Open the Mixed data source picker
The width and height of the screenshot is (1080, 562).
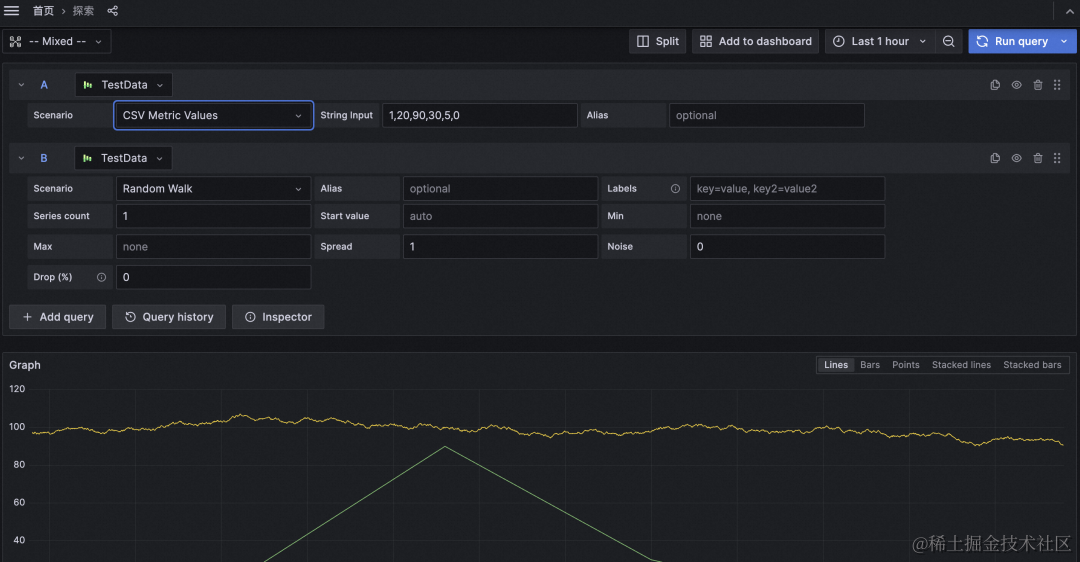click(x=57, y=41)
